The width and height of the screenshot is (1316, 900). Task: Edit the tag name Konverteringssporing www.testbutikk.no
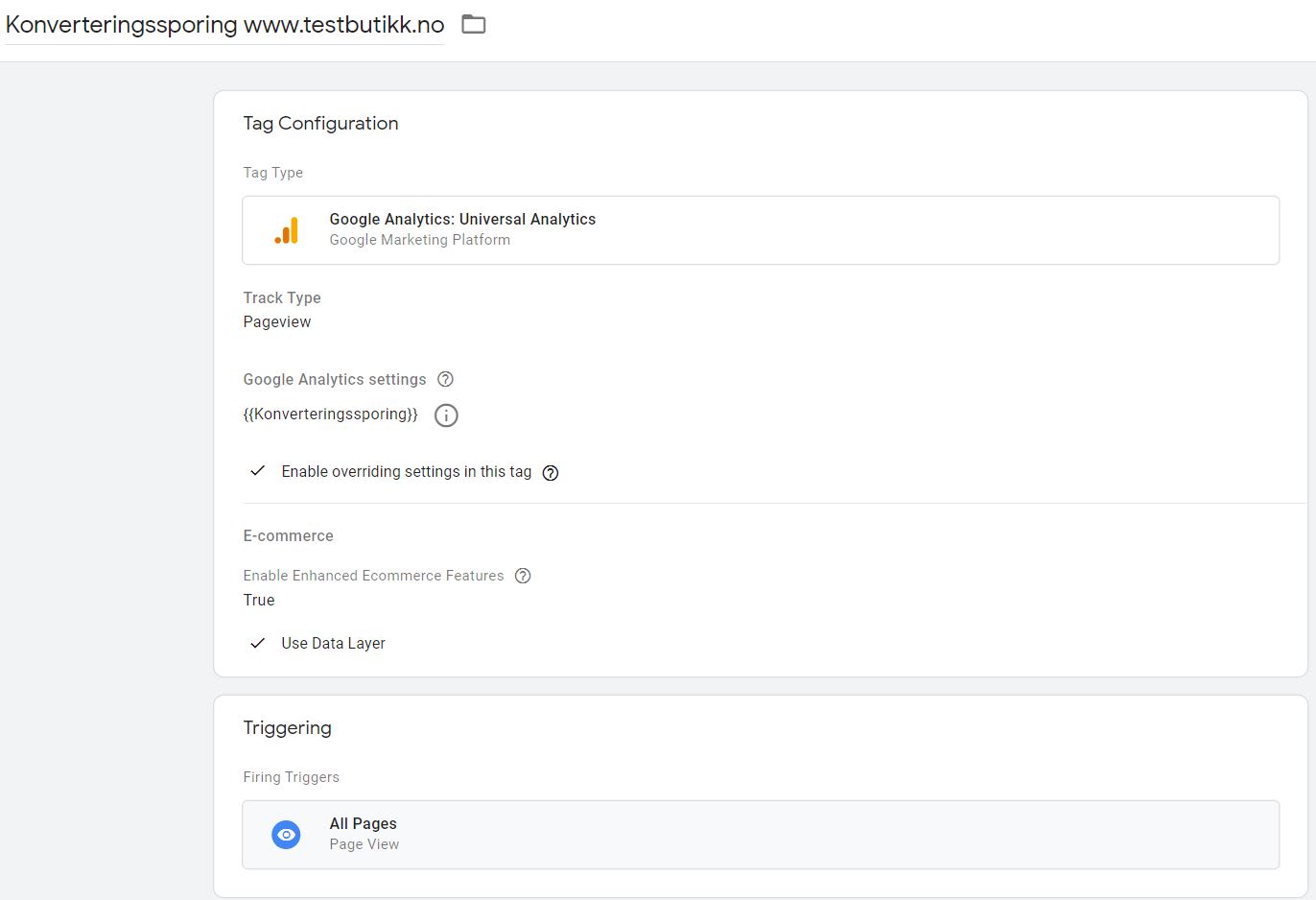(224, 25)
